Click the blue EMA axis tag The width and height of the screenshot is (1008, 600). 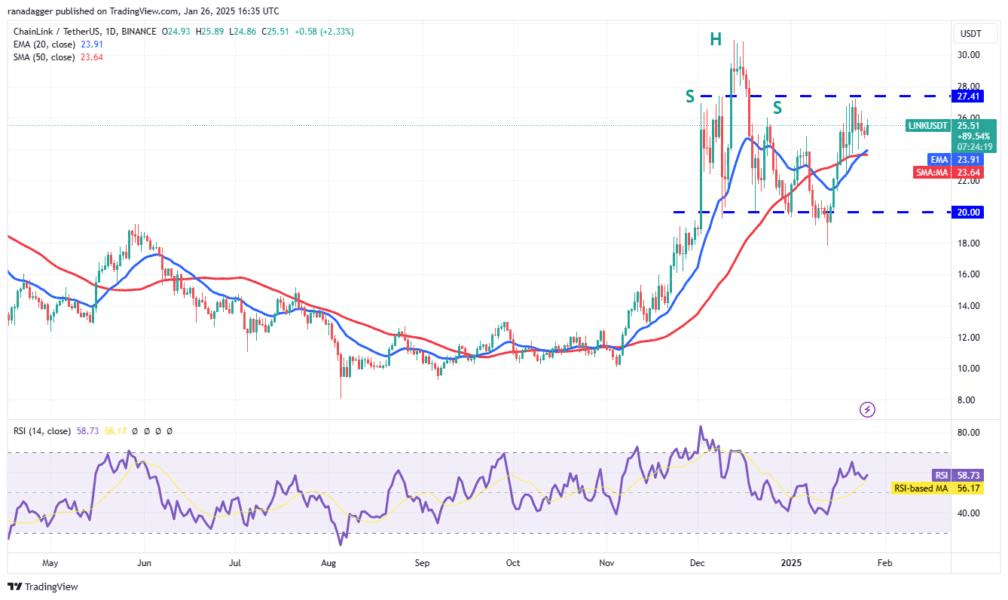(x=939, y=159)
